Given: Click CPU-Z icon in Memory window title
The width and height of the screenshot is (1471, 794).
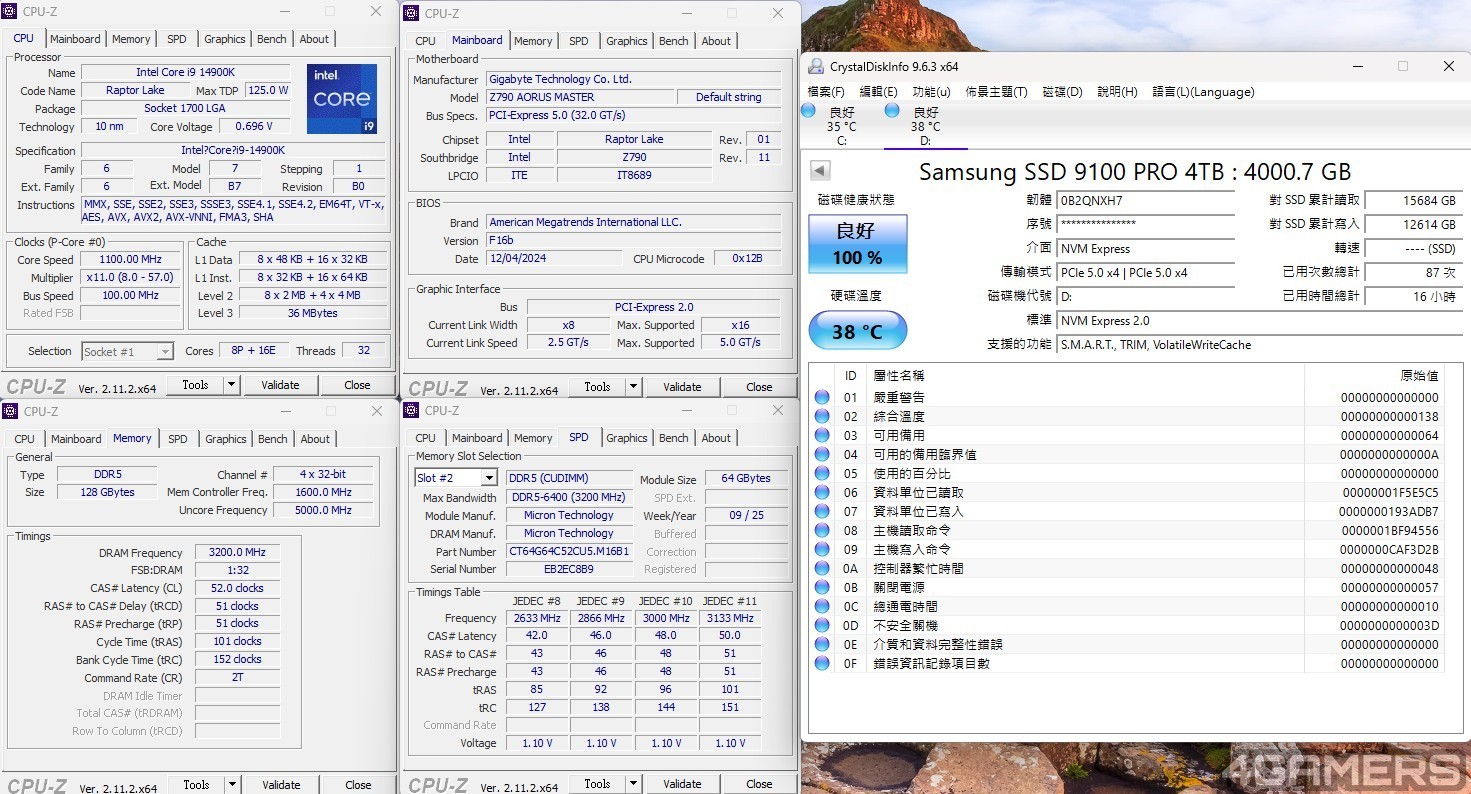Looking at the screenshot, I should (x=11, y=411).
